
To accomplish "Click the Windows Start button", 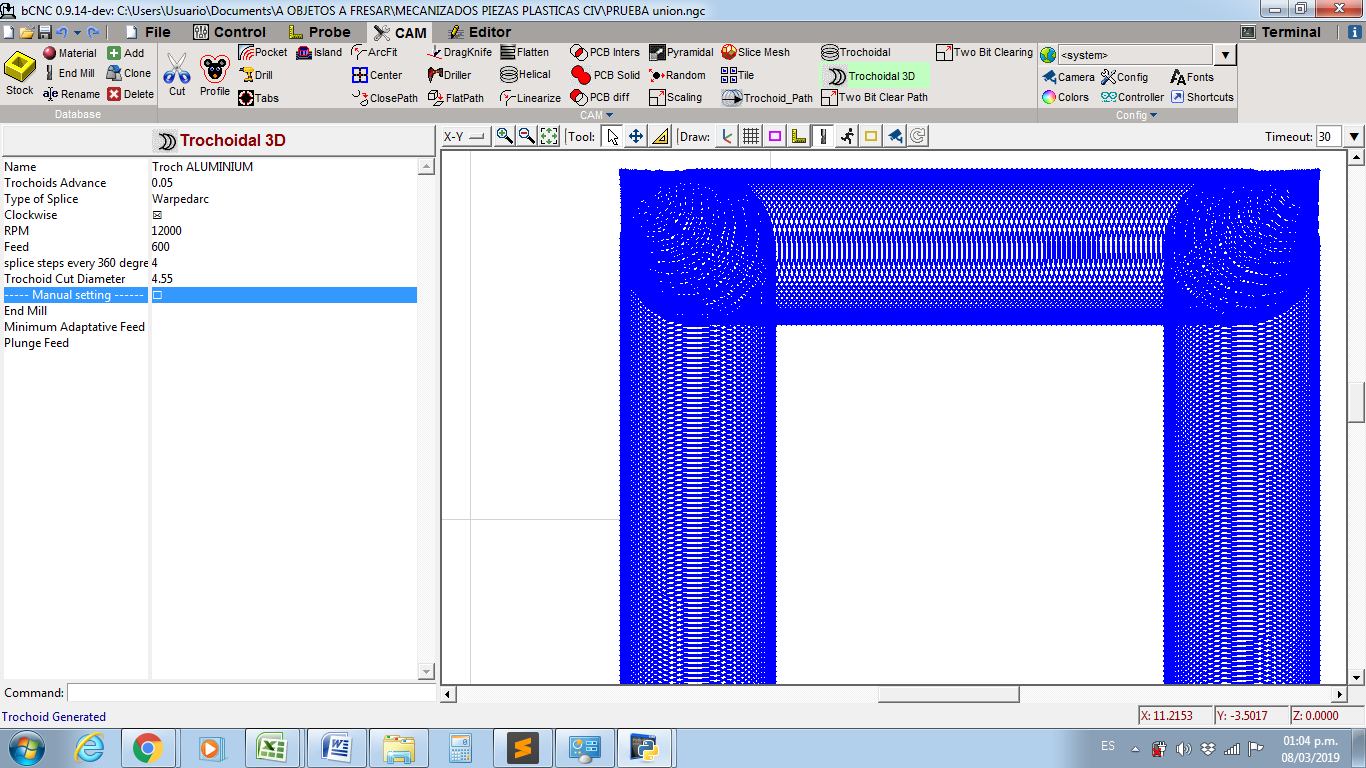I will [27, 748].
